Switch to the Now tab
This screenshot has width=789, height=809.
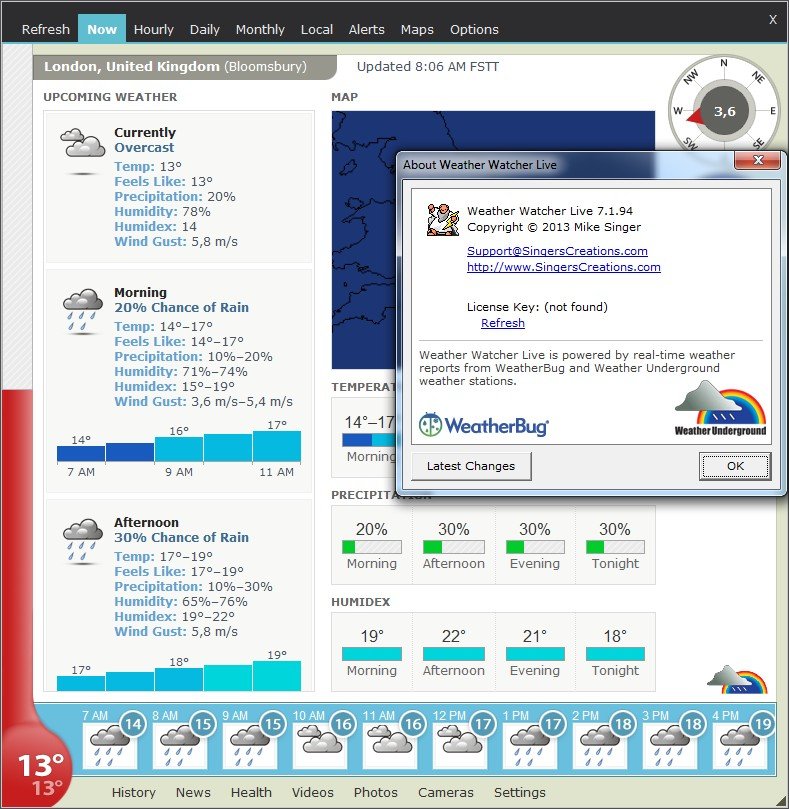102,29
